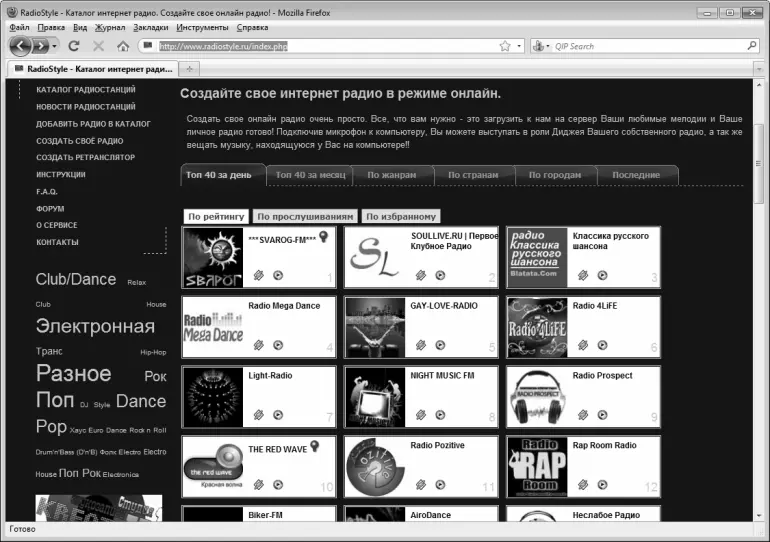770x542 pixels.
Task: Reload the page with the browser refresh icon
Action: tap(74, 46)
